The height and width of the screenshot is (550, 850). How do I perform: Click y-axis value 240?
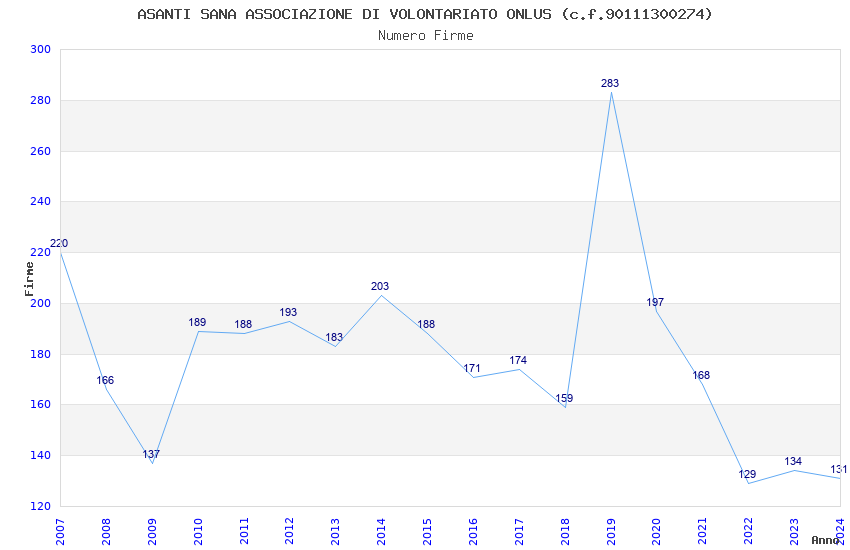(41, 202)
